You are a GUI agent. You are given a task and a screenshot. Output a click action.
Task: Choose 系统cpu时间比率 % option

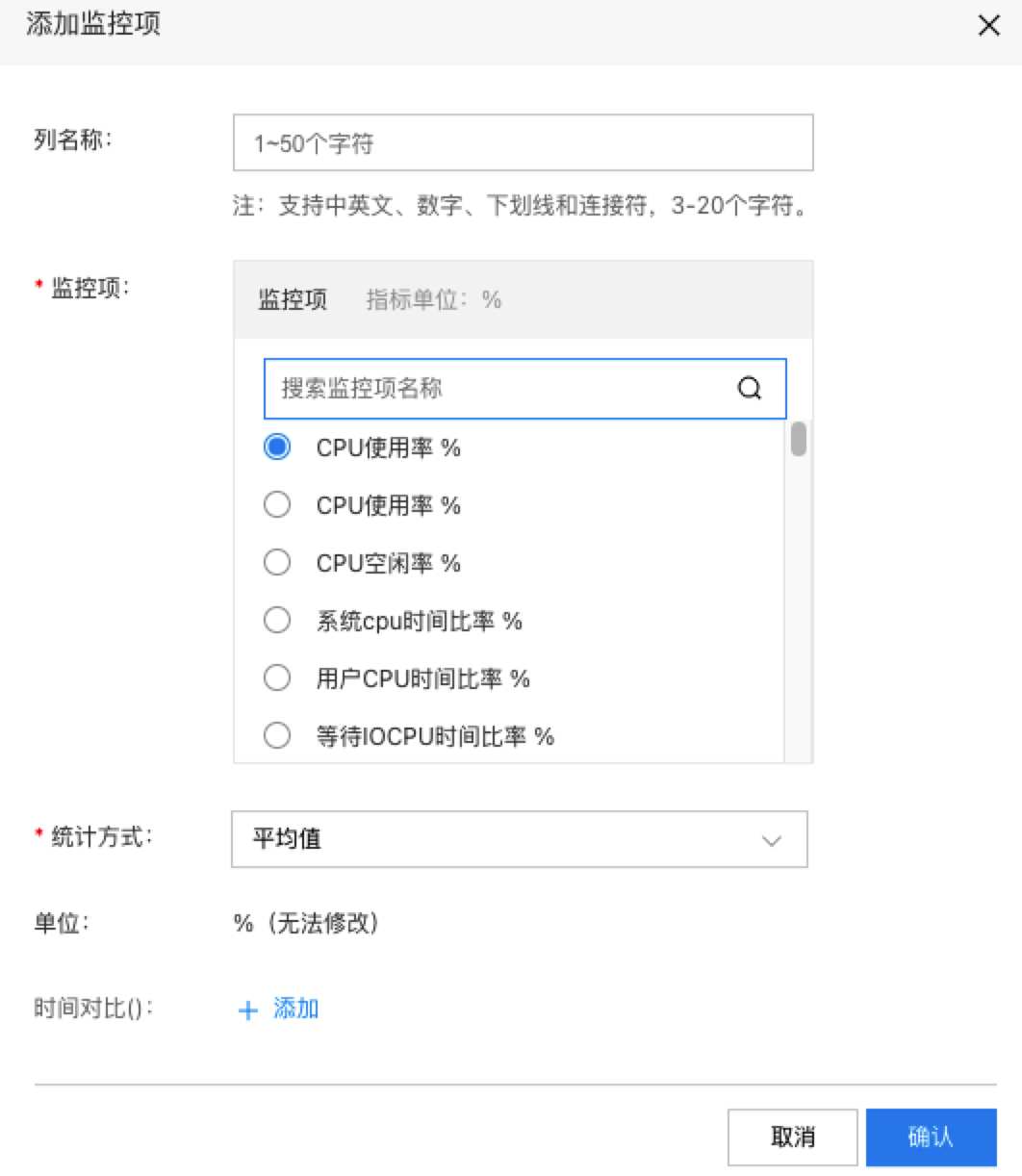pos(277,620)
